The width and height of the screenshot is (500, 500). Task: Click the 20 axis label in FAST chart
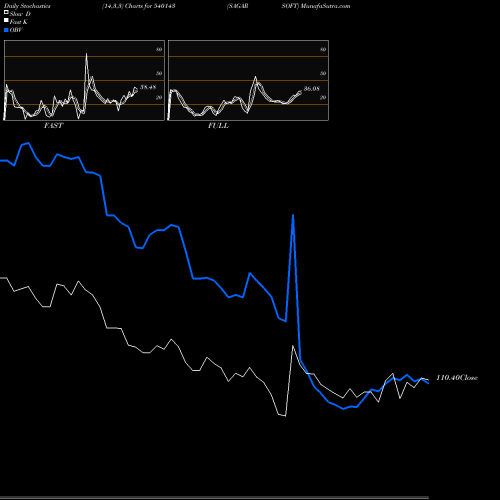pyautogui.click(x=159, y=97)
